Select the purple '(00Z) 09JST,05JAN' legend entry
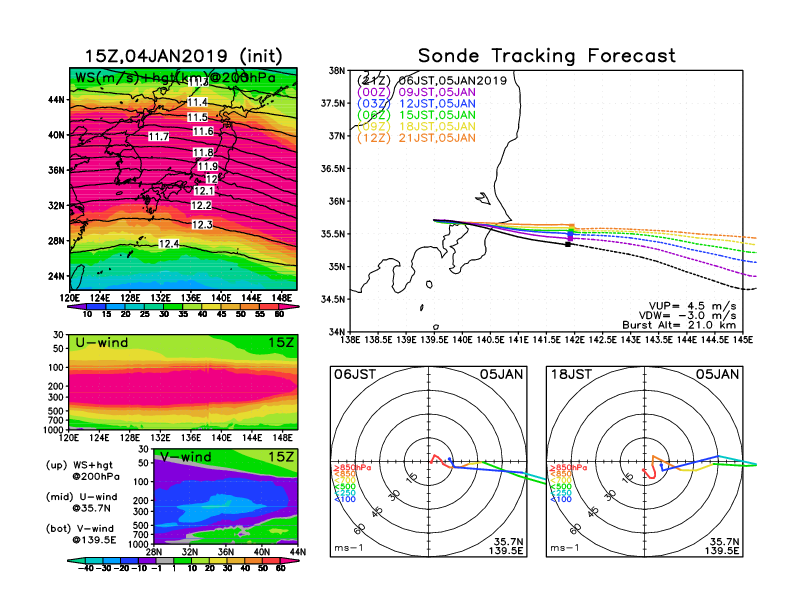 point(416,92)
